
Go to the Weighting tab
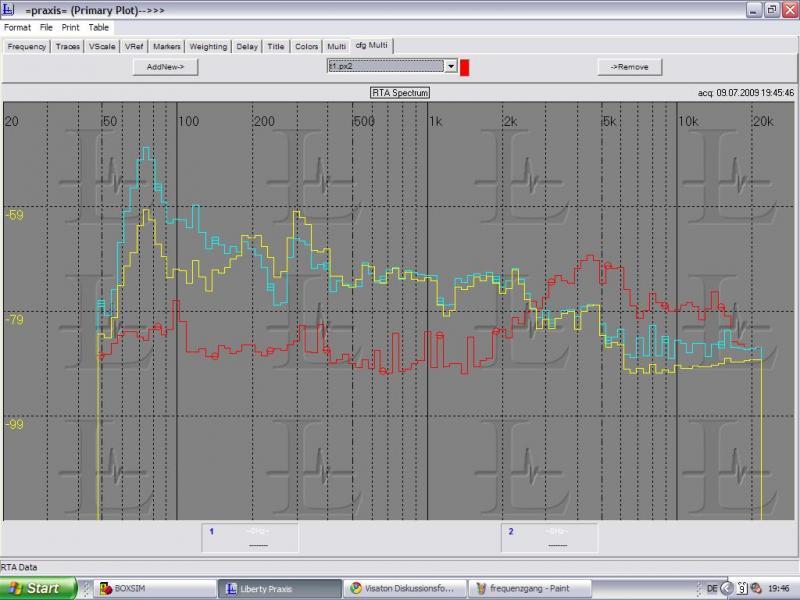coord(208,46)
